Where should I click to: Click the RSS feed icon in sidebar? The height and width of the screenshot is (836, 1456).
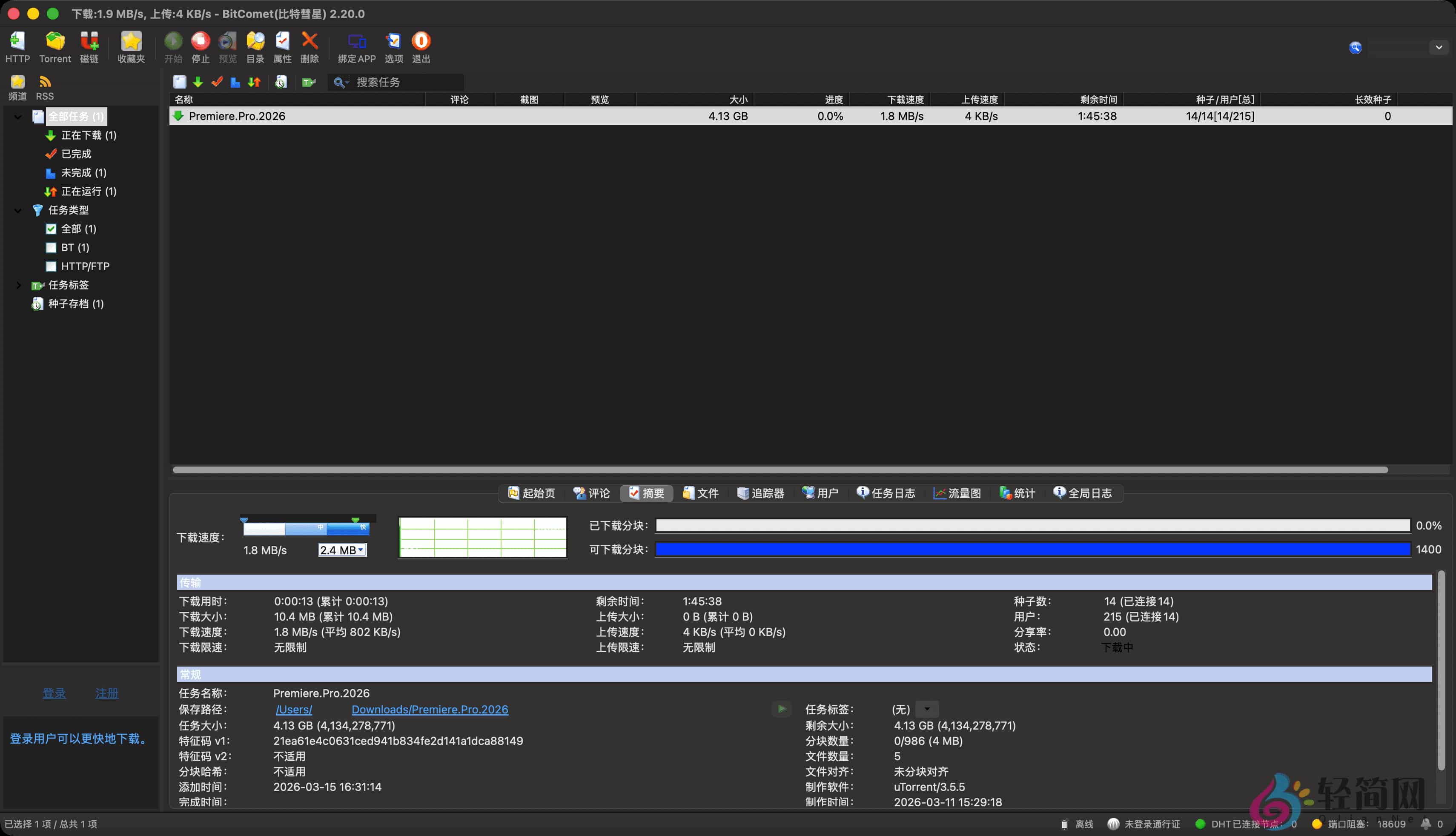[x=45, y=82]
